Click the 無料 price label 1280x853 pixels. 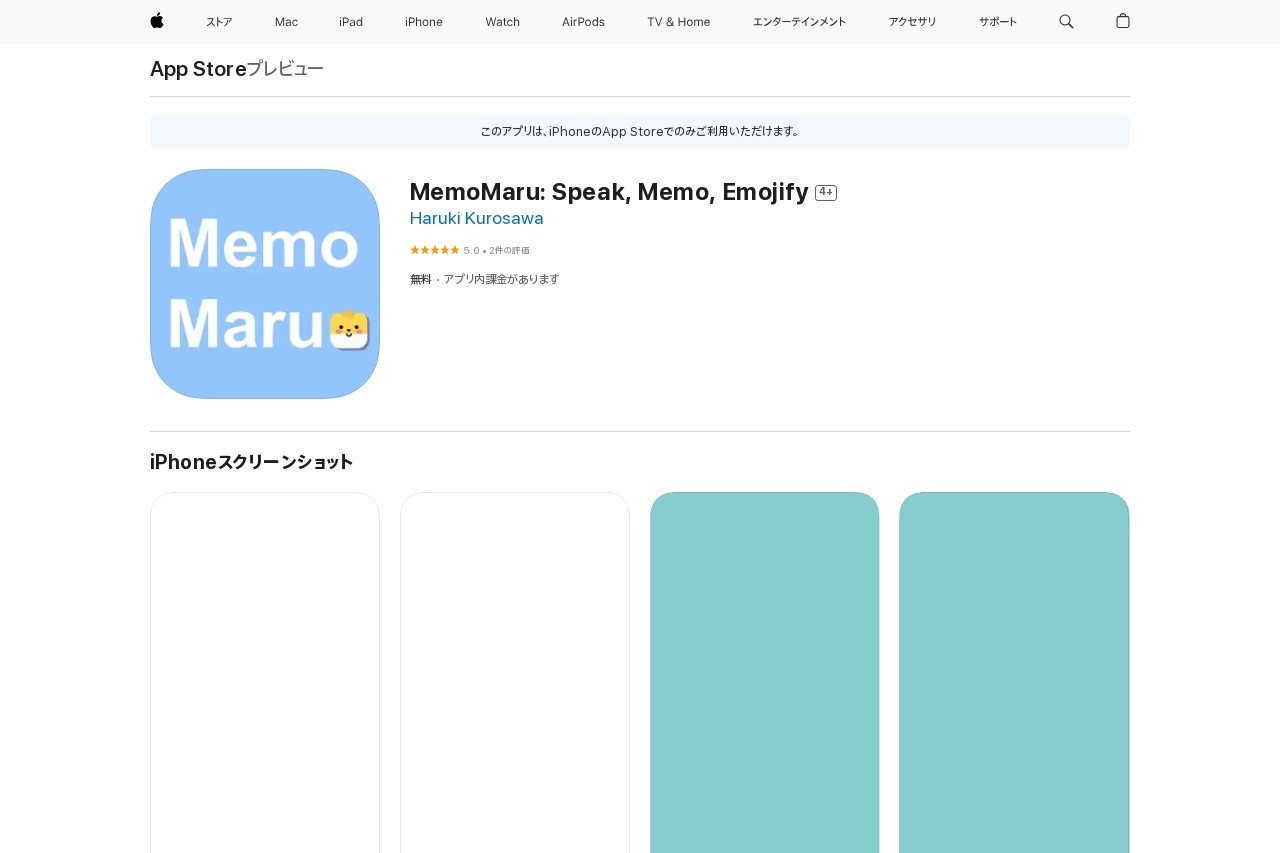coord(421,279)
